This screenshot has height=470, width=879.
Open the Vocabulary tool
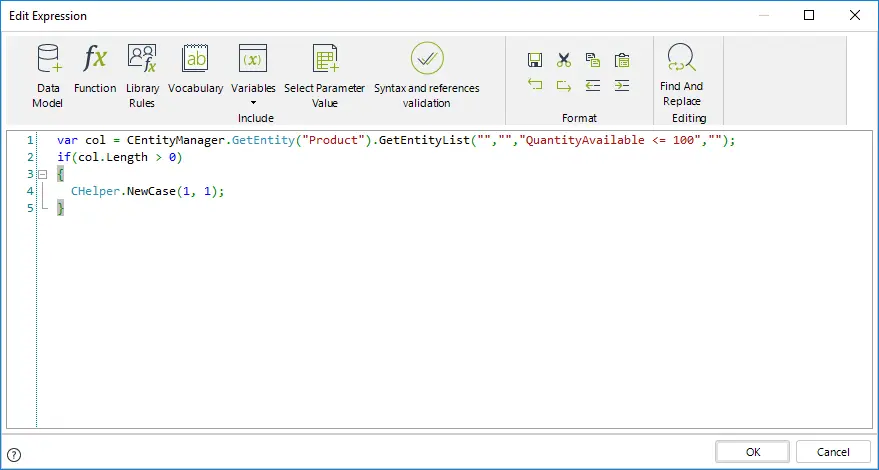pyautogui.click(x=195, y=68)
